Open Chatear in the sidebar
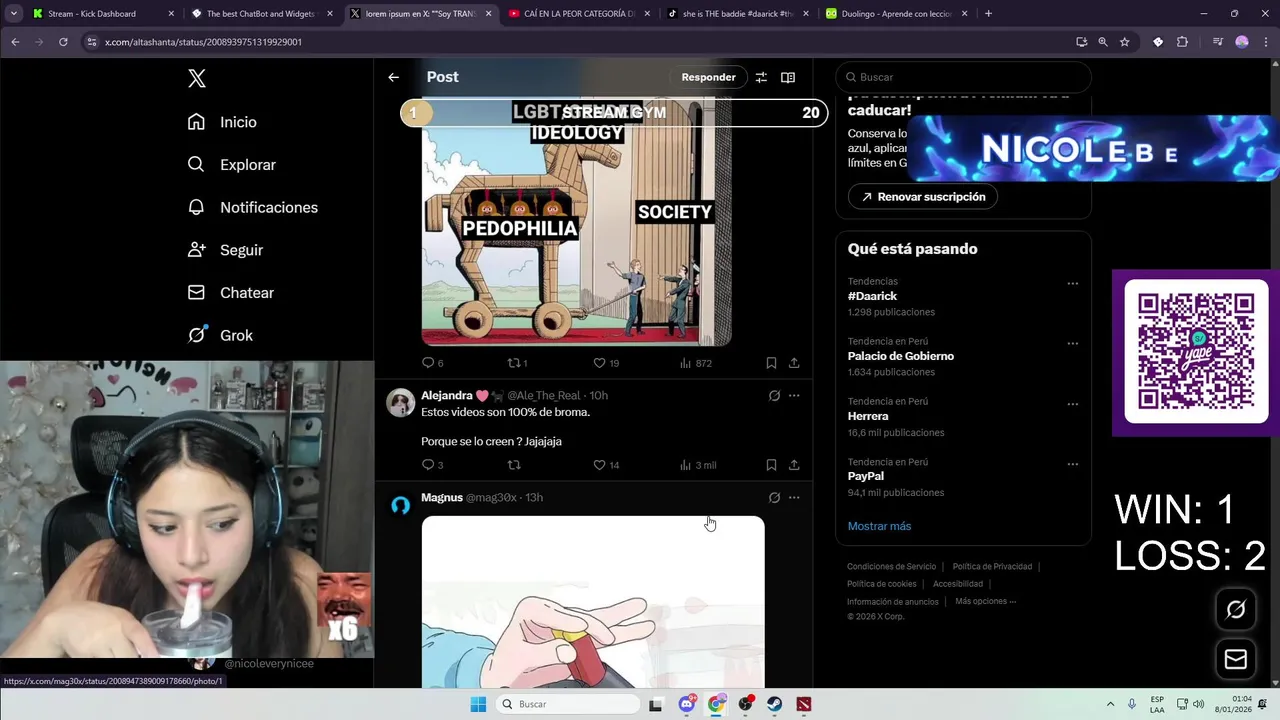Image resolution: width=1280 pixels, height=720 pixels. coord(230,293)
